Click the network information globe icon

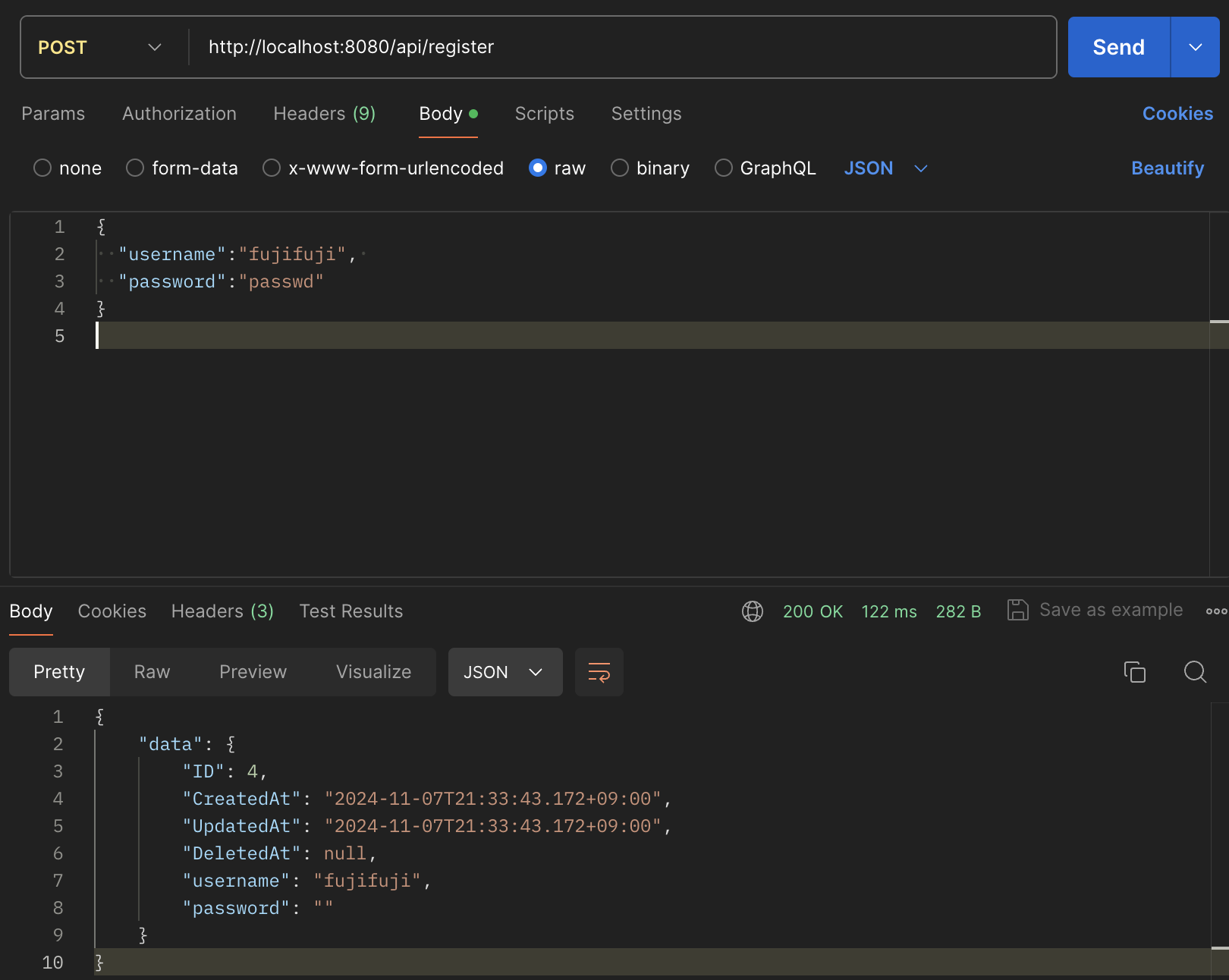coord(753,611)
